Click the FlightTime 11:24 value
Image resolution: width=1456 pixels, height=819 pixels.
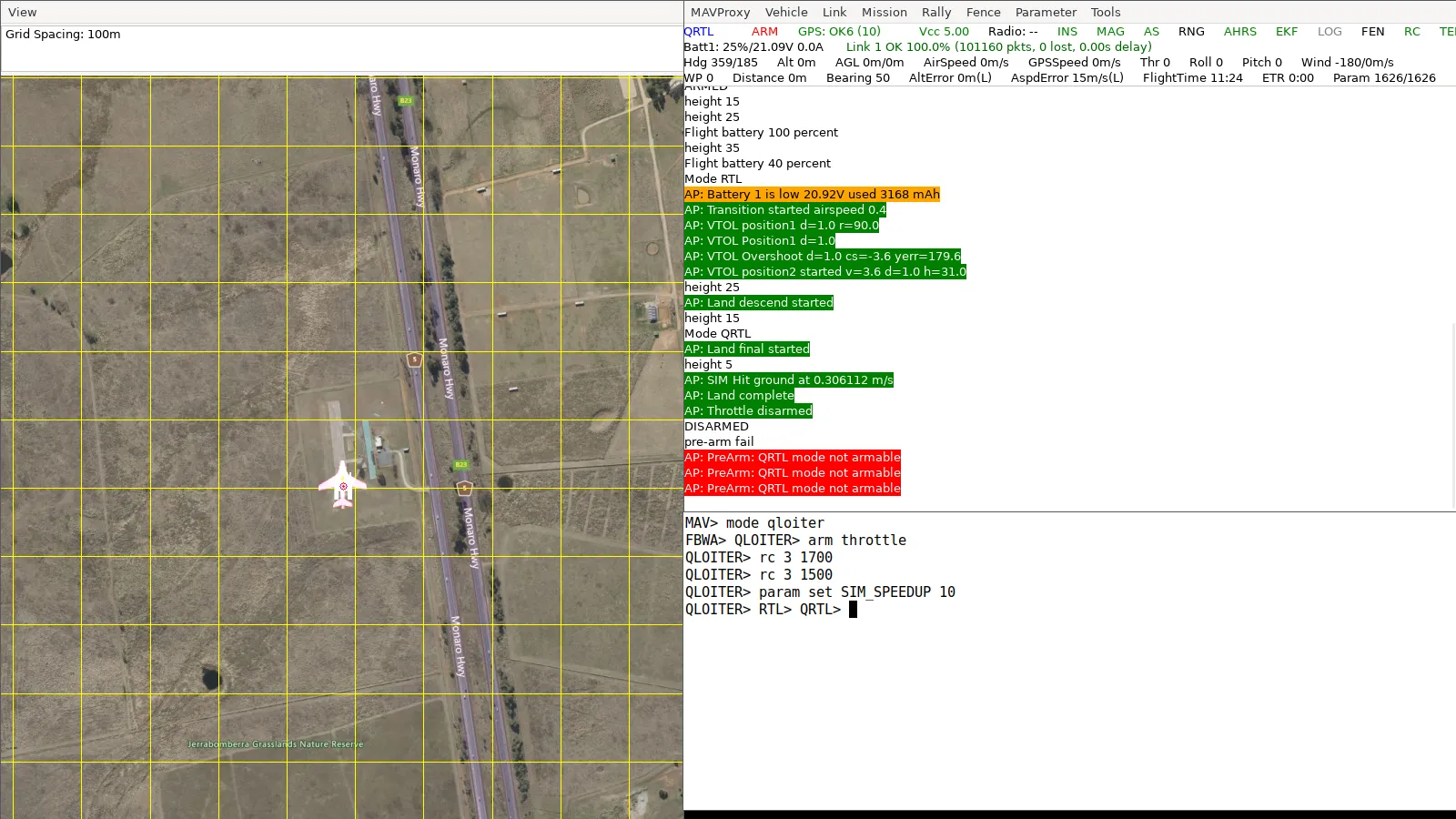tap(1193, 77)
